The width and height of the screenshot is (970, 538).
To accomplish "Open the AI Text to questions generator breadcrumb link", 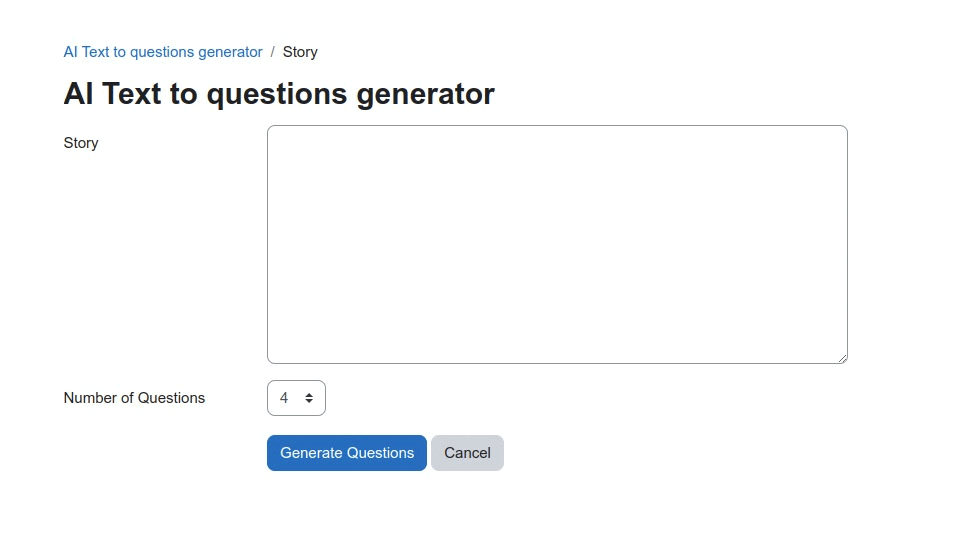I will 163,52.
